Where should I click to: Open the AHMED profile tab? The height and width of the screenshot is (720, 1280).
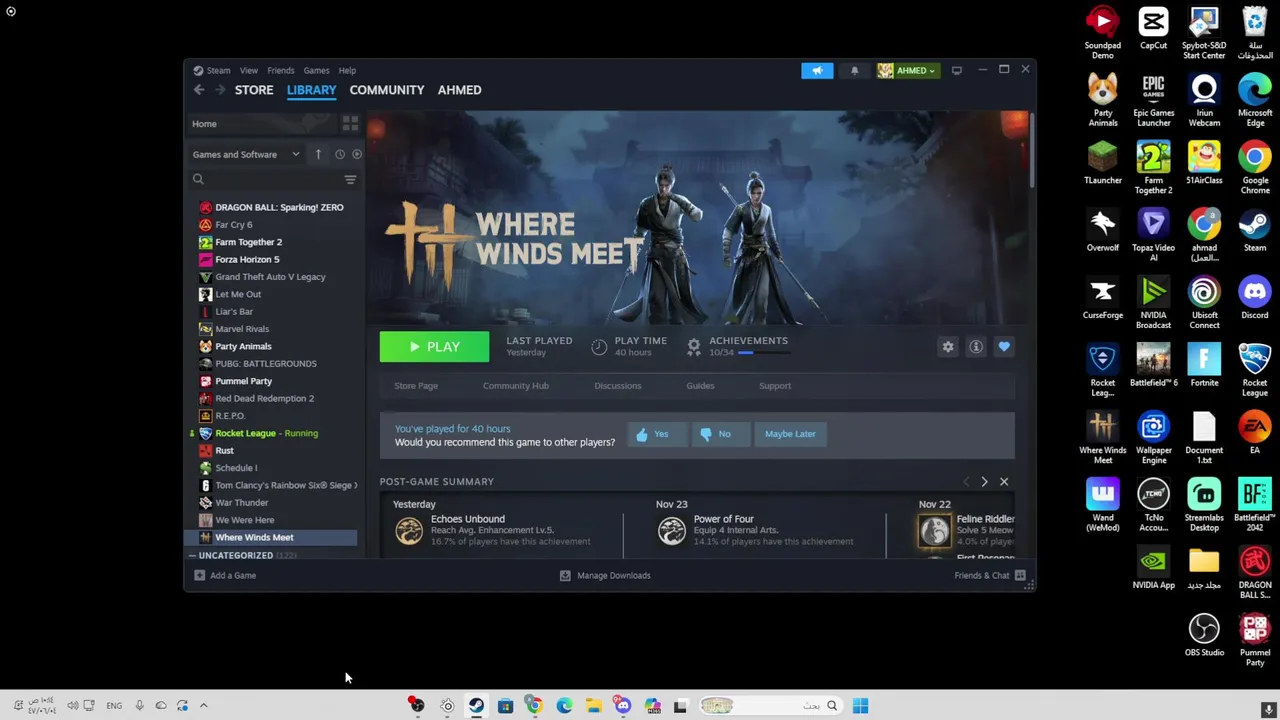(459, 90)
